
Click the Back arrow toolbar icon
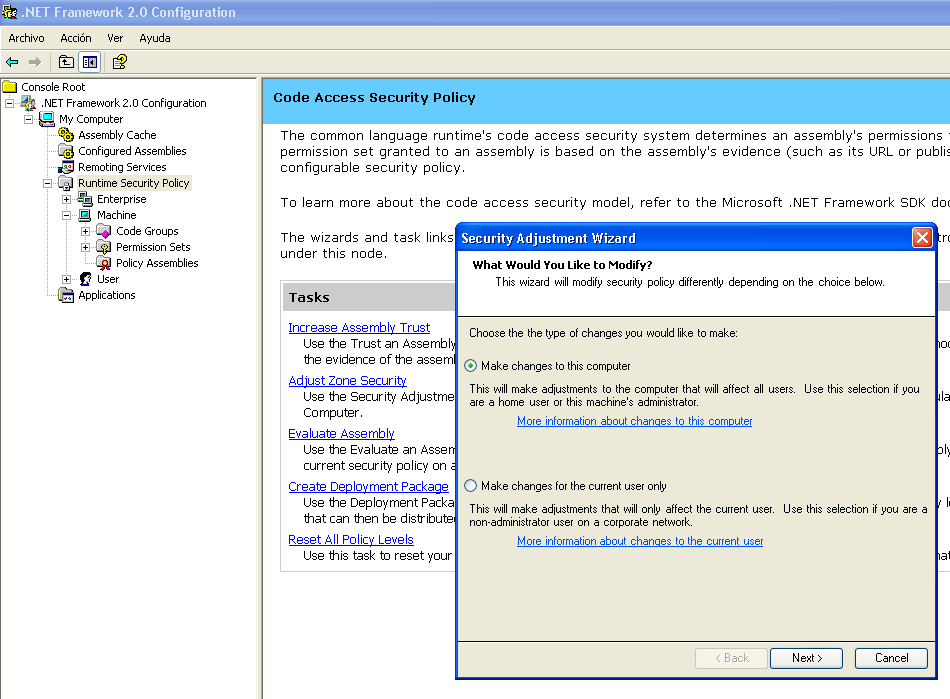point(12,62)
